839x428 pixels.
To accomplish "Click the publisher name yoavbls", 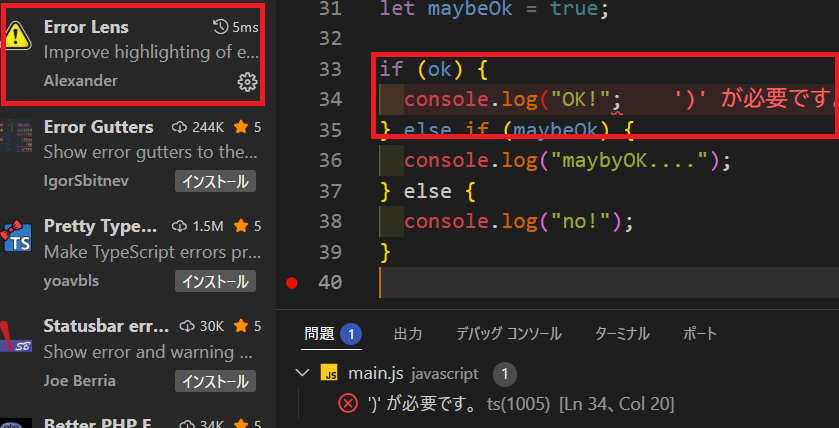I will pos(71,281).
